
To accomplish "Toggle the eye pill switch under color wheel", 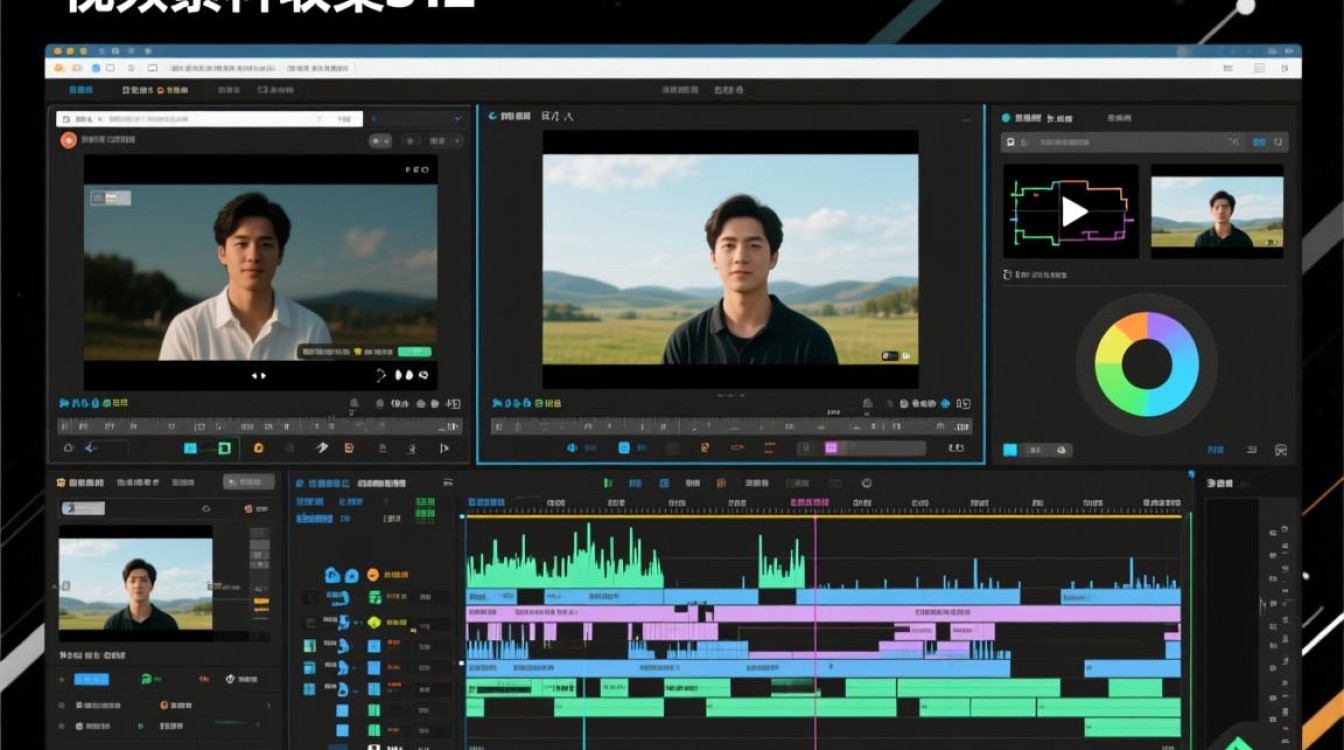I will point(1047,450).
